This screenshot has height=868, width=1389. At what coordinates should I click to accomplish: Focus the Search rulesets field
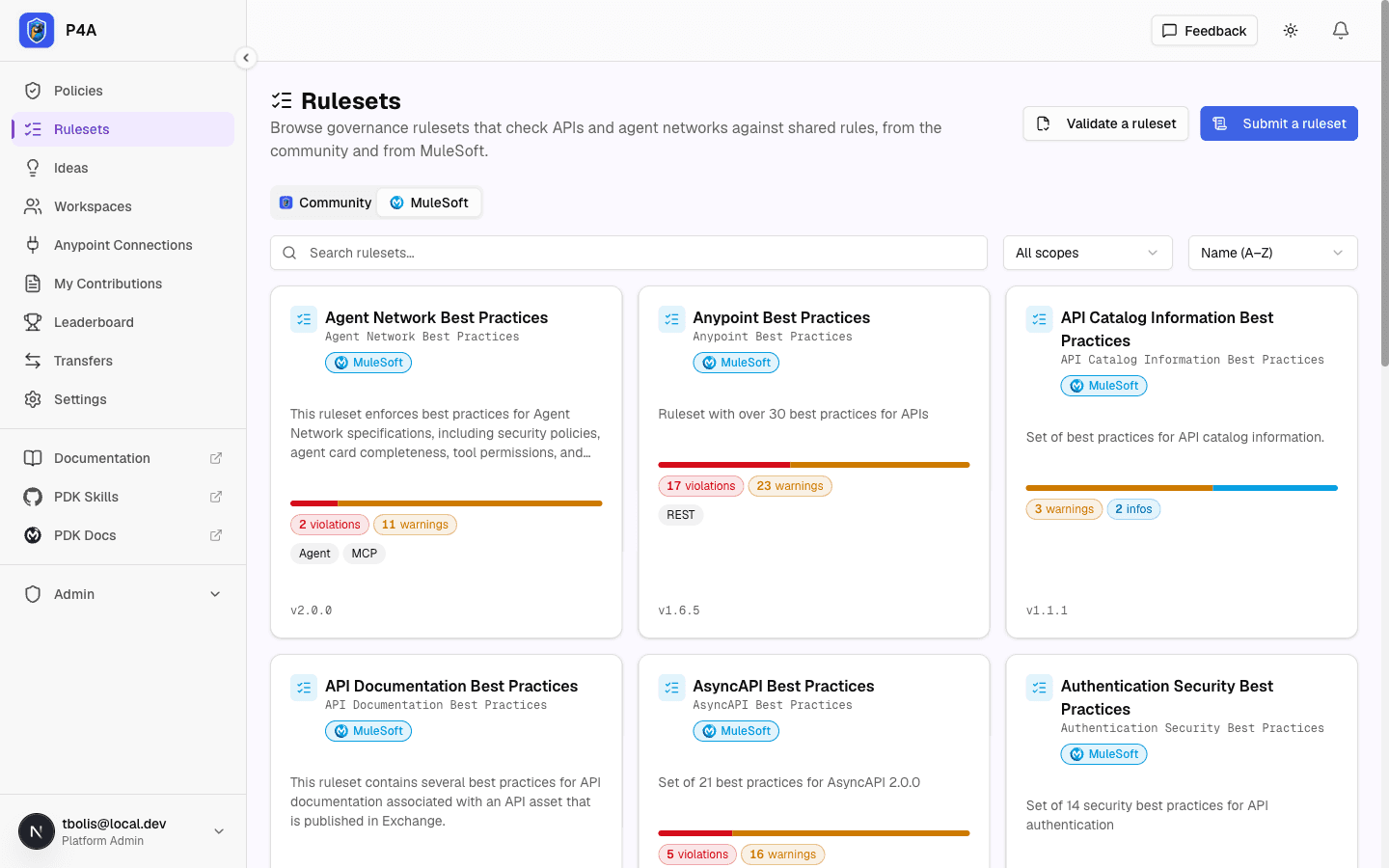coord(629,253)
